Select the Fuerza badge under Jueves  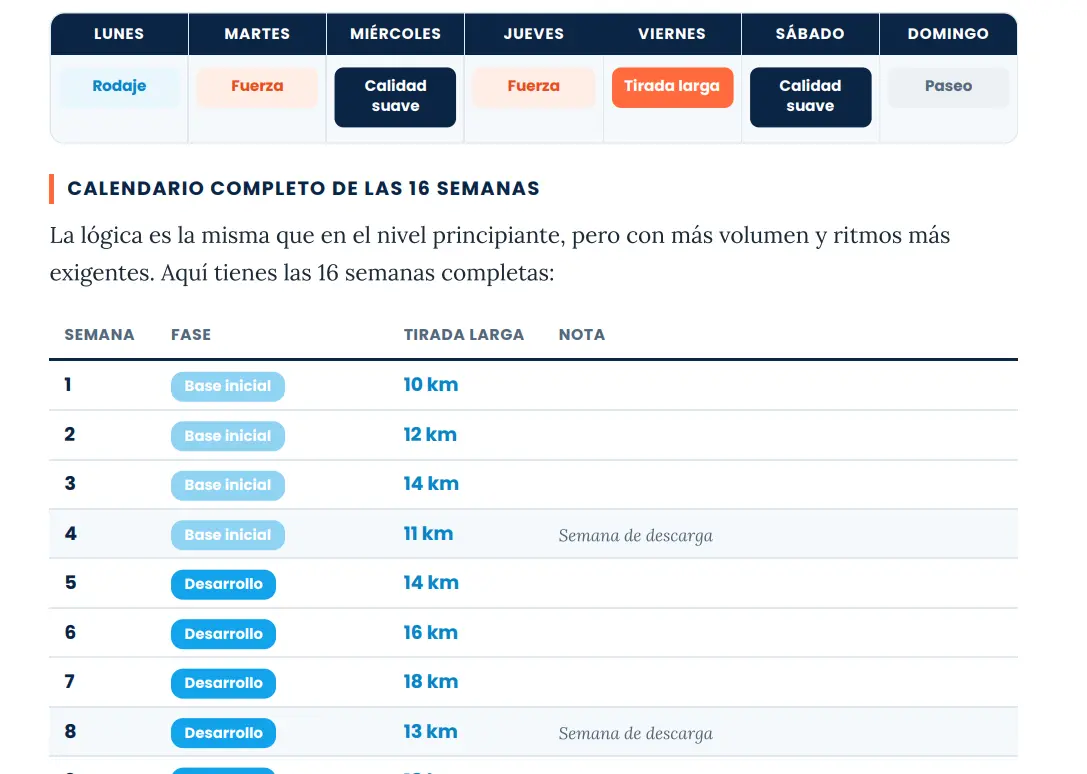pos(534,87)
